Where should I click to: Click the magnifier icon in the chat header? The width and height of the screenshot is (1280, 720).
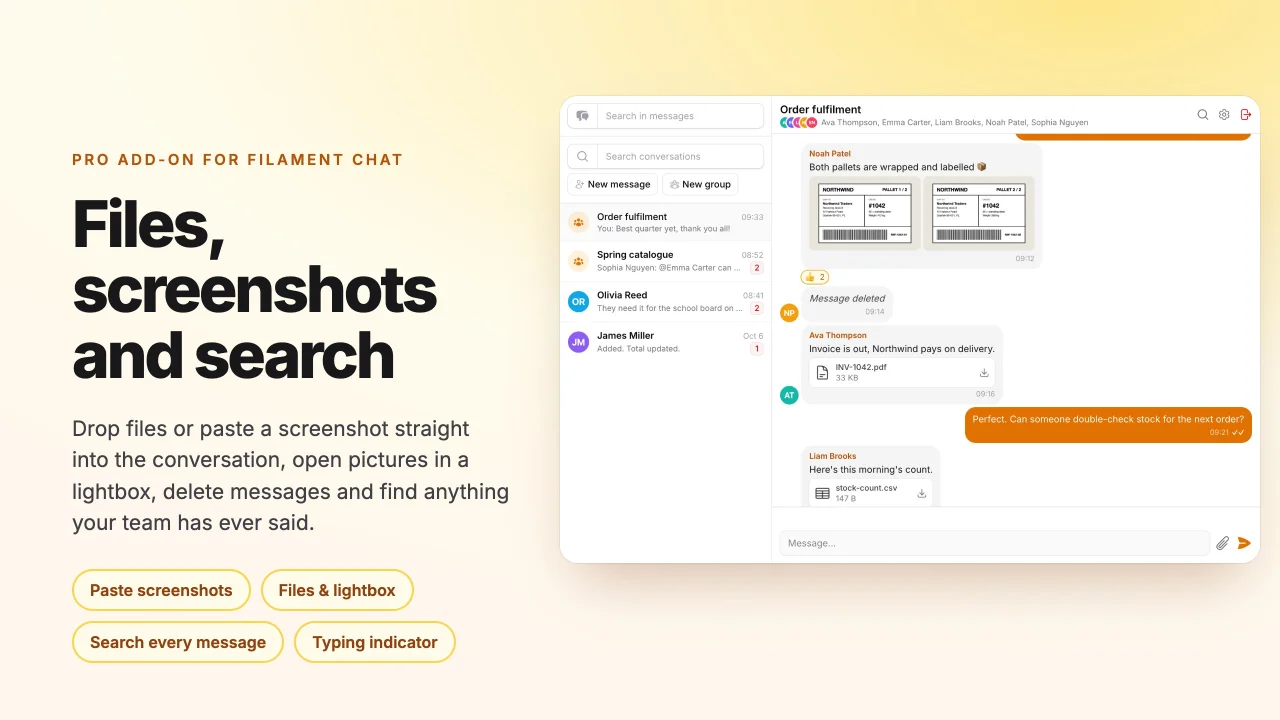[x=1203, y=115]
